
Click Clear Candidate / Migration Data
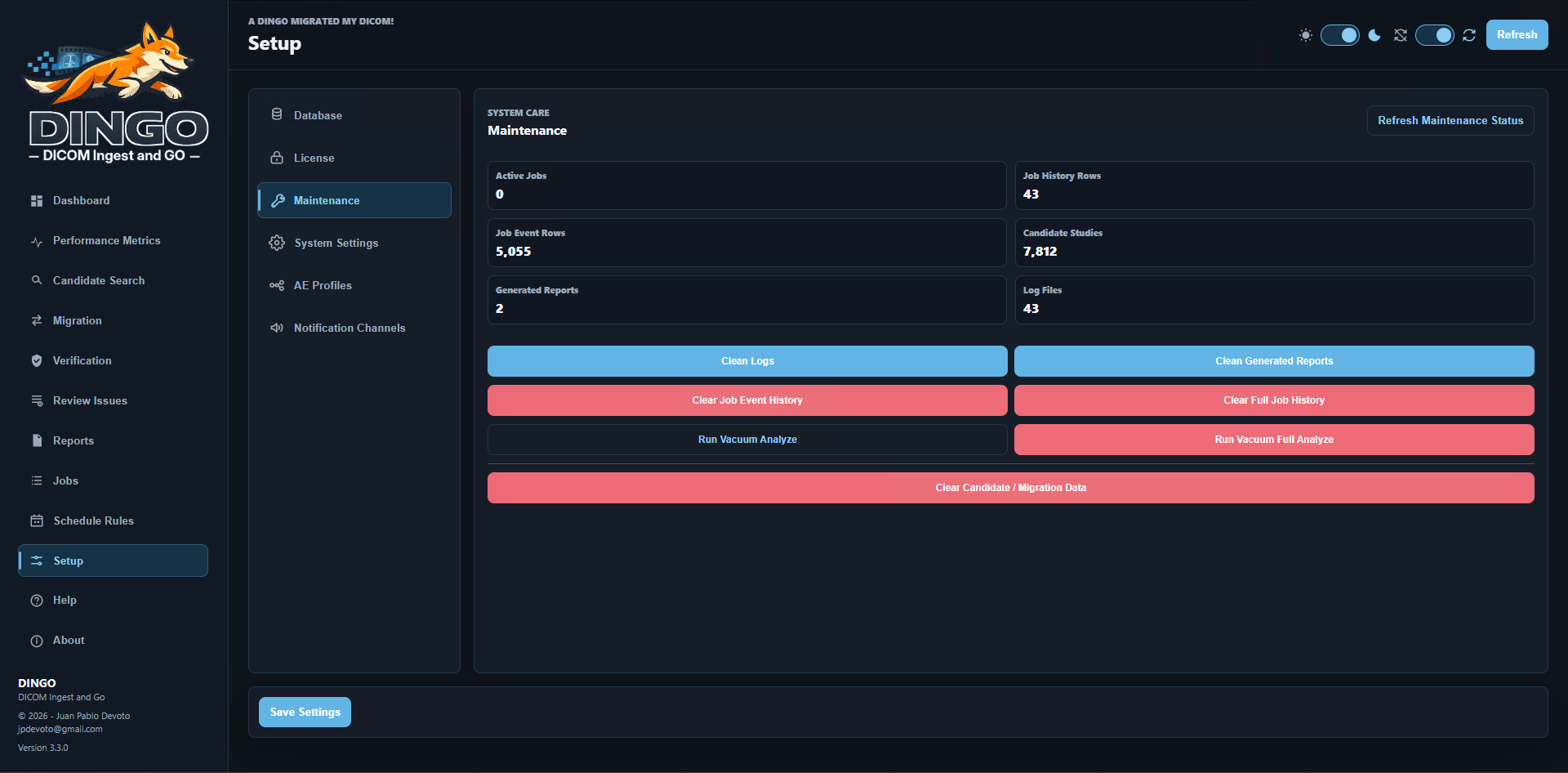pyautogui.click(x=1010, y=488)
